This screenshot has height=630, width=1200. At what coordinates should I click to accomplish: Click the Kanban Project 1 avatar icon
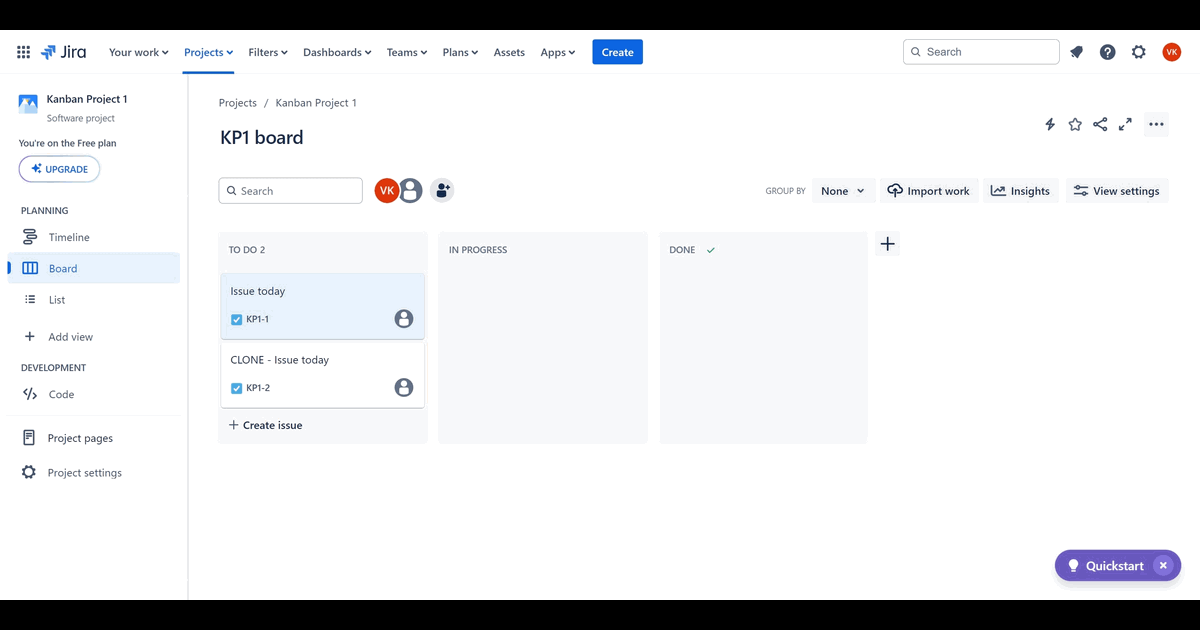coord(28,104)
